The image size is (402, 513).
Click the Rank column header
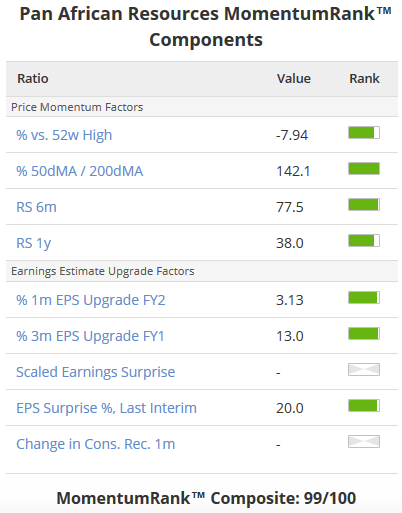[x=364, y=79]
